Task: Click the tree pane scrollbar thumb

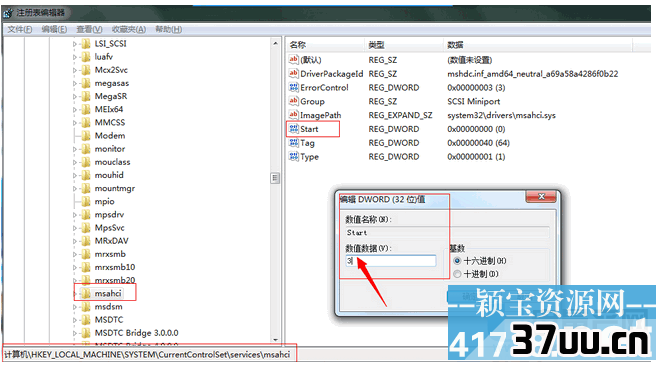Action: click(275, 178)
